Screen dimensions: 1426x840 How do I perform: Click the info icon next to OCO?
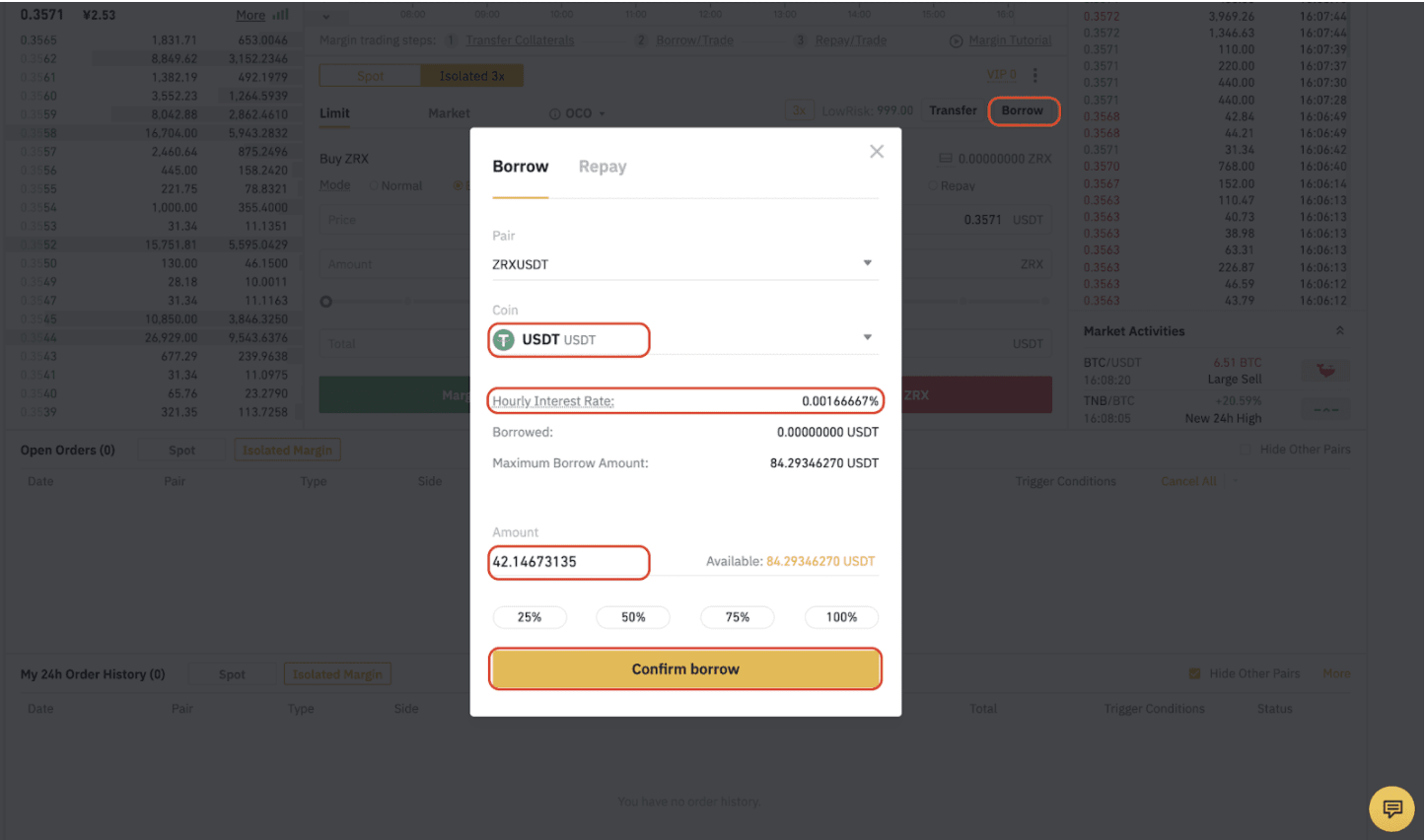[x=554, y=113]
